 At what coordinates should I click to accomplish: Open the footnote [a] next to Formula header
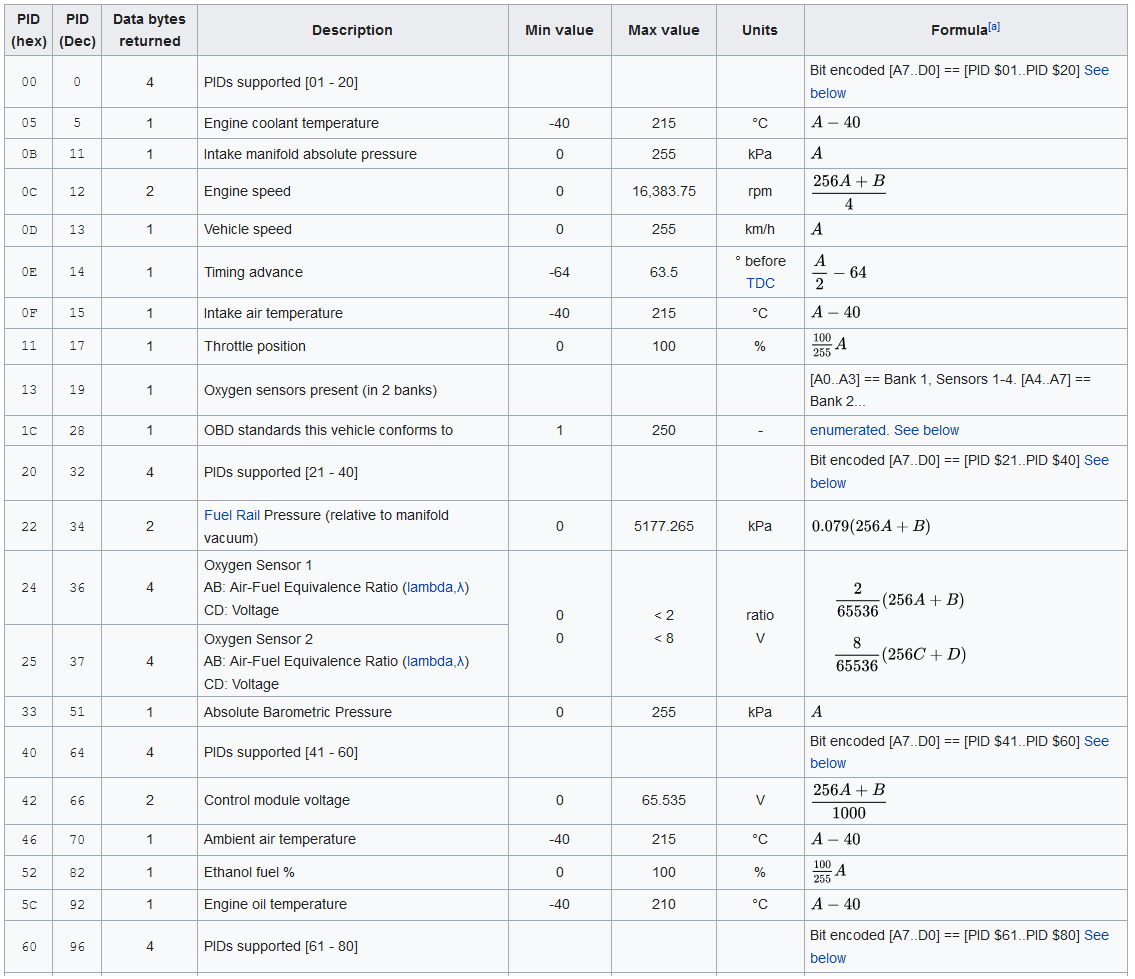(x=995, y=27)
